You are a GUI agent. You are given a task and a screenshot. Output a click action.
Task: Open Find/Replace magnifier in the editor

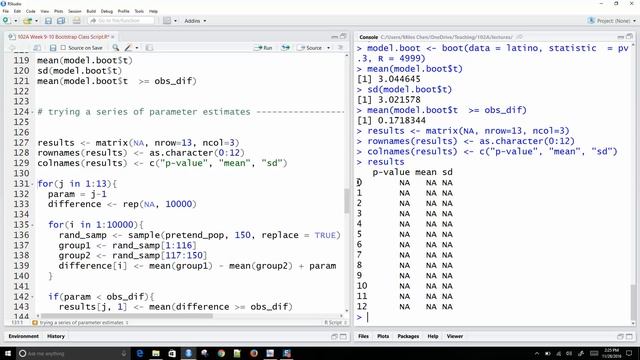click(116, 48)
